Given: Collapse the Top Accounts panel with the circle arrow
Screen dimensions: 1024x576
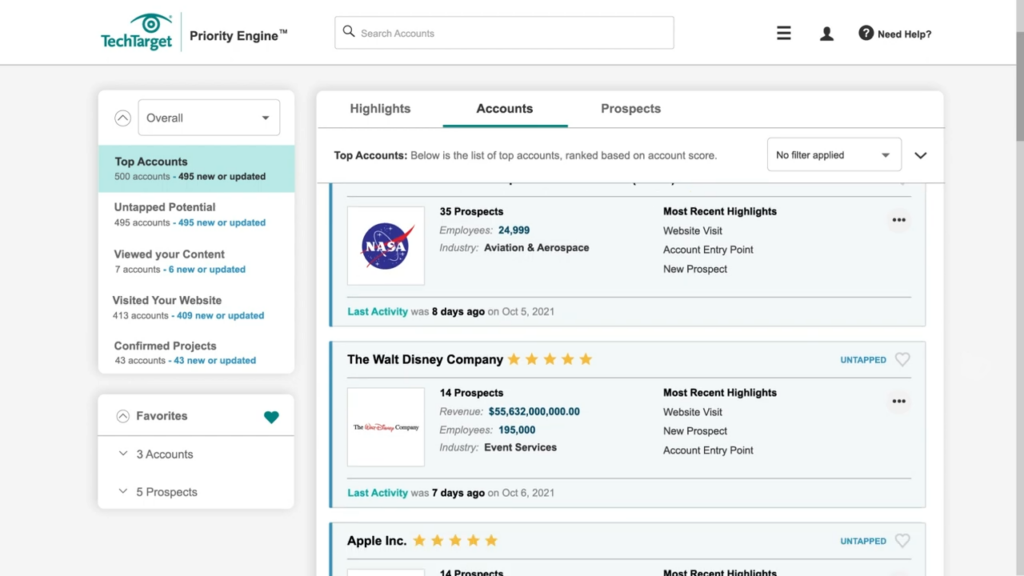Looking at the screenshot, I should click(x=122, y=117).
